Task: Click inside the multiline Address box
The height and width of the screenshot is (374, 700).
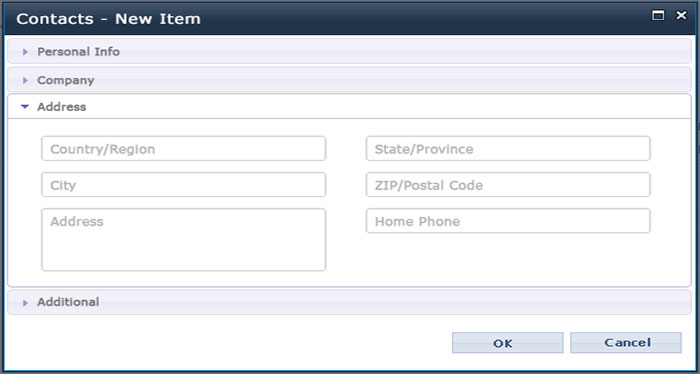Action: (x=183, y=240)
